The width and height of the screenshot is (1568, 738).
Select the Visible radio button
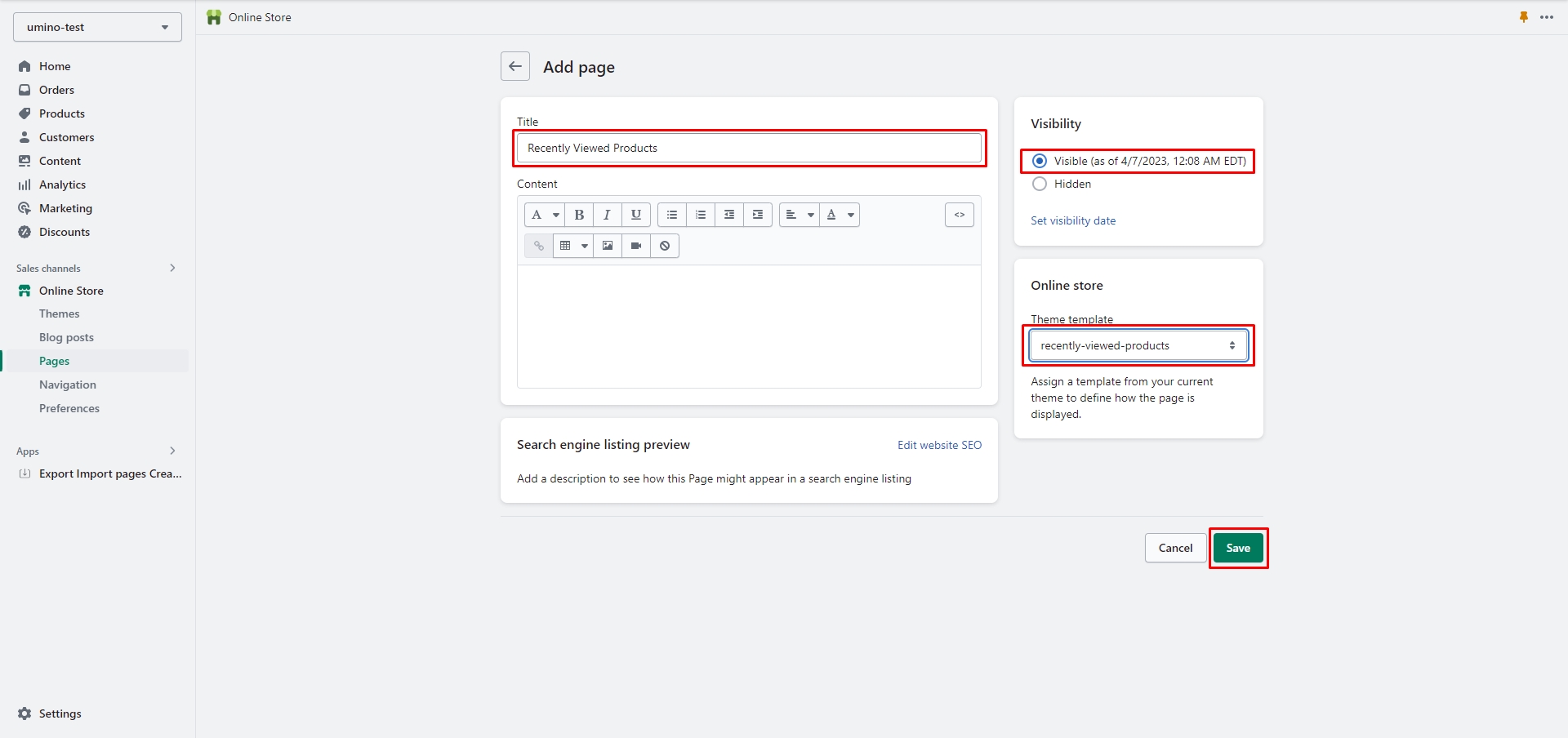(1040, 161)
